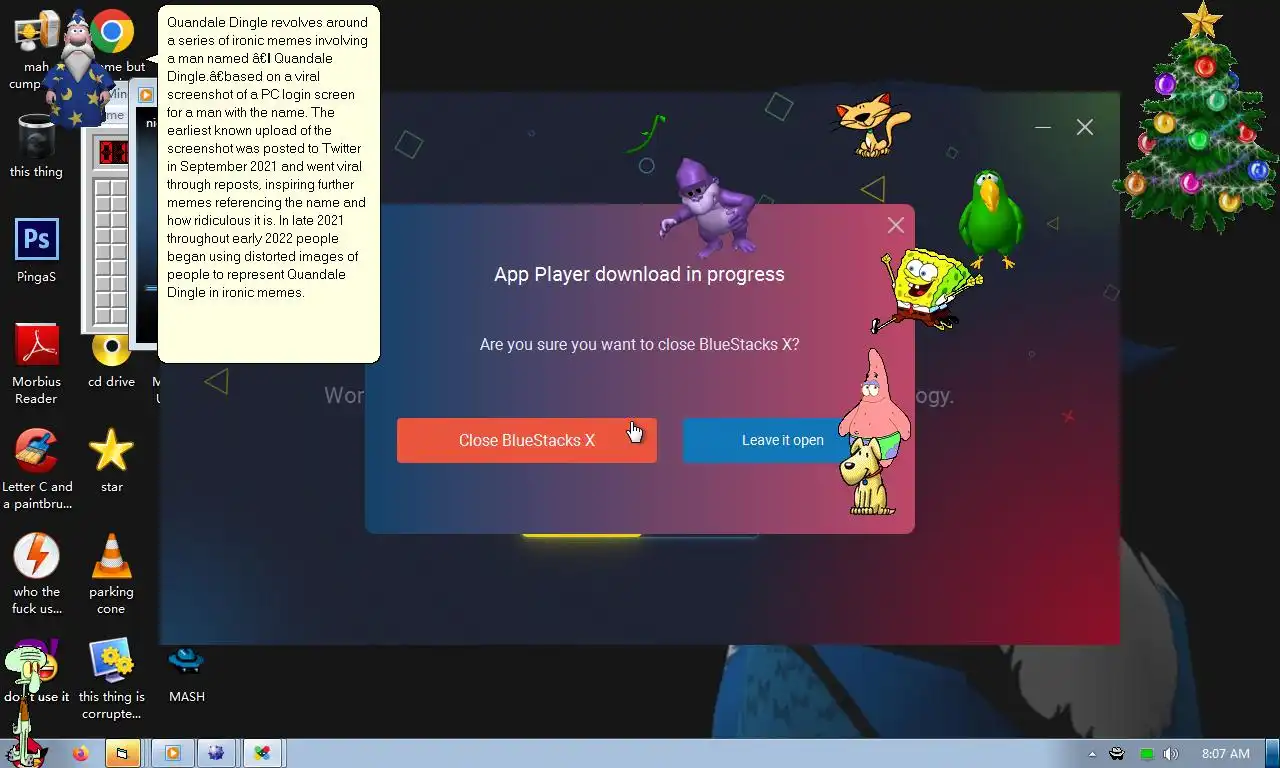Minimize the BlueStacks X installer window

click(x=1043, y=127)
